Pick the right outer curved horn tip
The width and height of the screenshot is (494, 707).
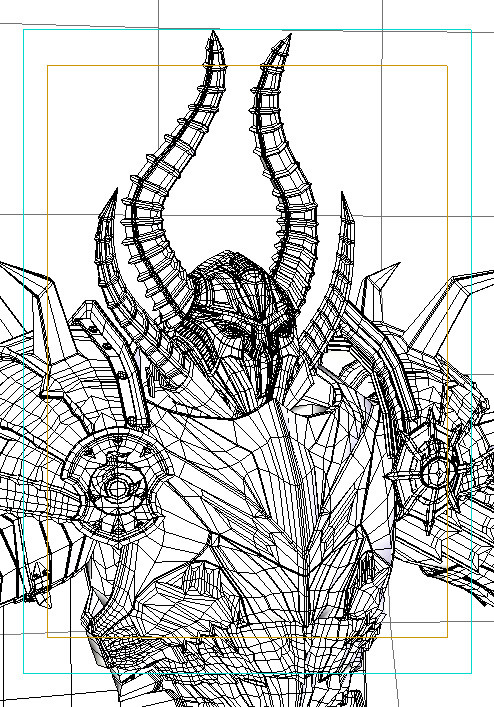pos(346,207)
